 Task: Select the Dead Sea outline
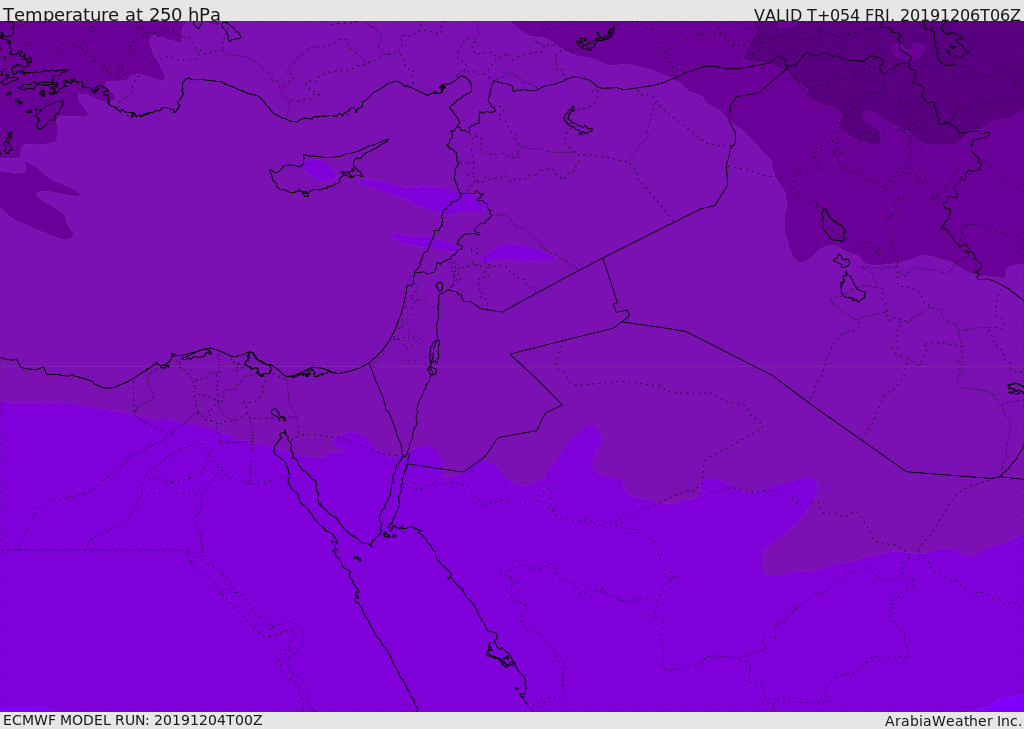(434, 353)
